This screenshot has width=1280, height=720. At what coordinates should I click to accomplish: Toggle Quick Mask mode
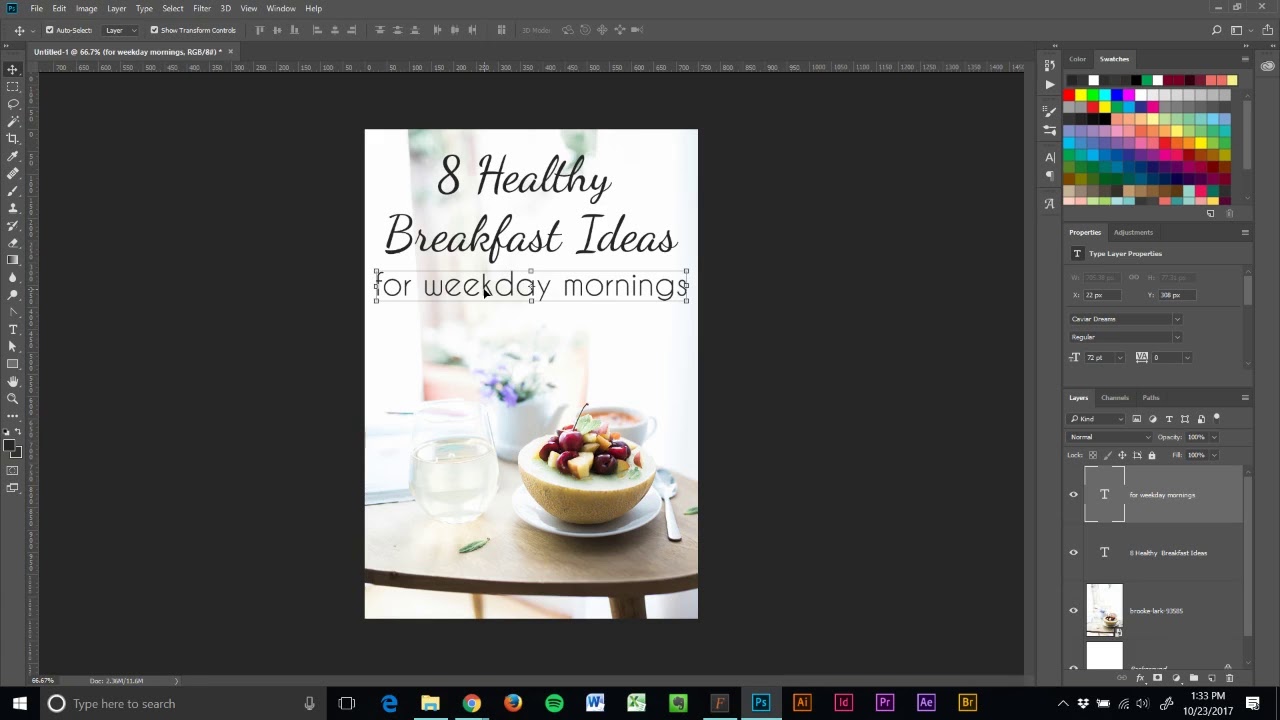pyautogui.click(x=13, y=470)
